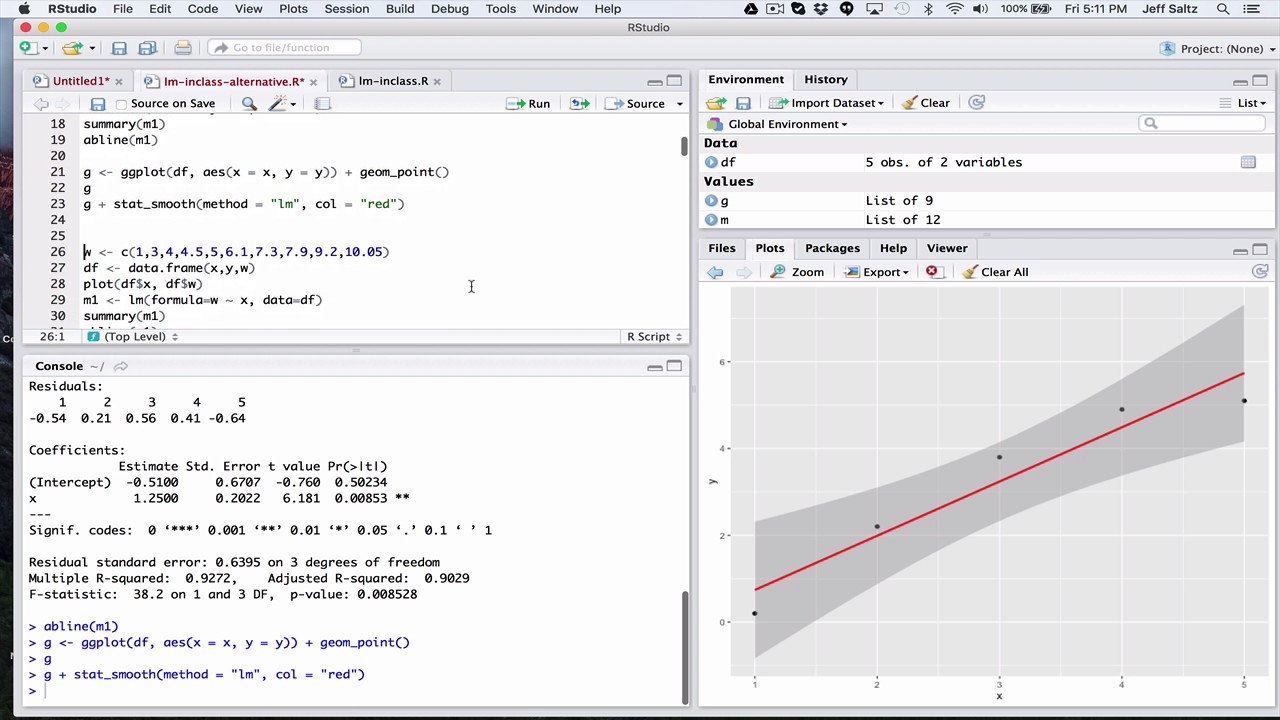
Task: Expand the df data object
Action: (x=711, y=162)
